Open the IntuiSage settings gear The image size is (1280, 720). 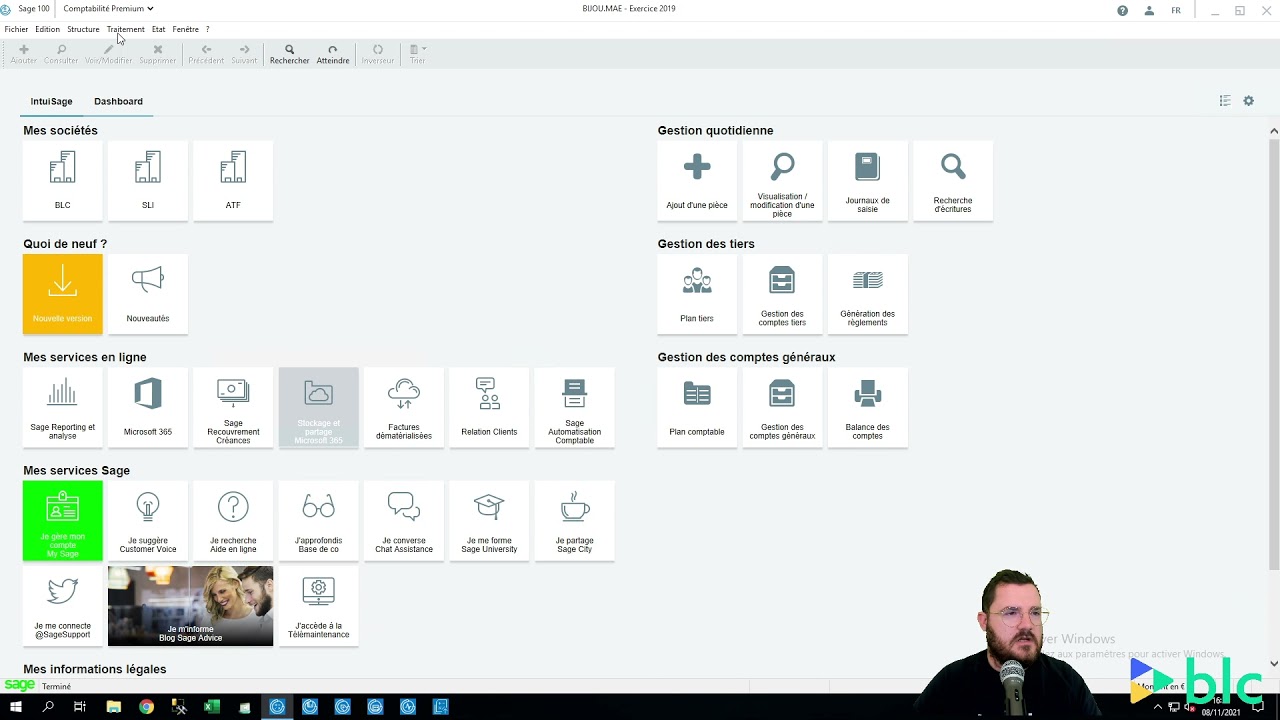(1248, 101)
